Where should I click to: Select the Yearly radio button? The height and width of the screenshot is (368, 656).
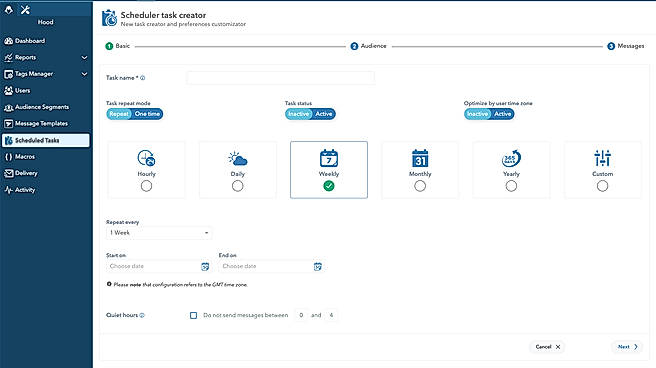tap(511, 186)
